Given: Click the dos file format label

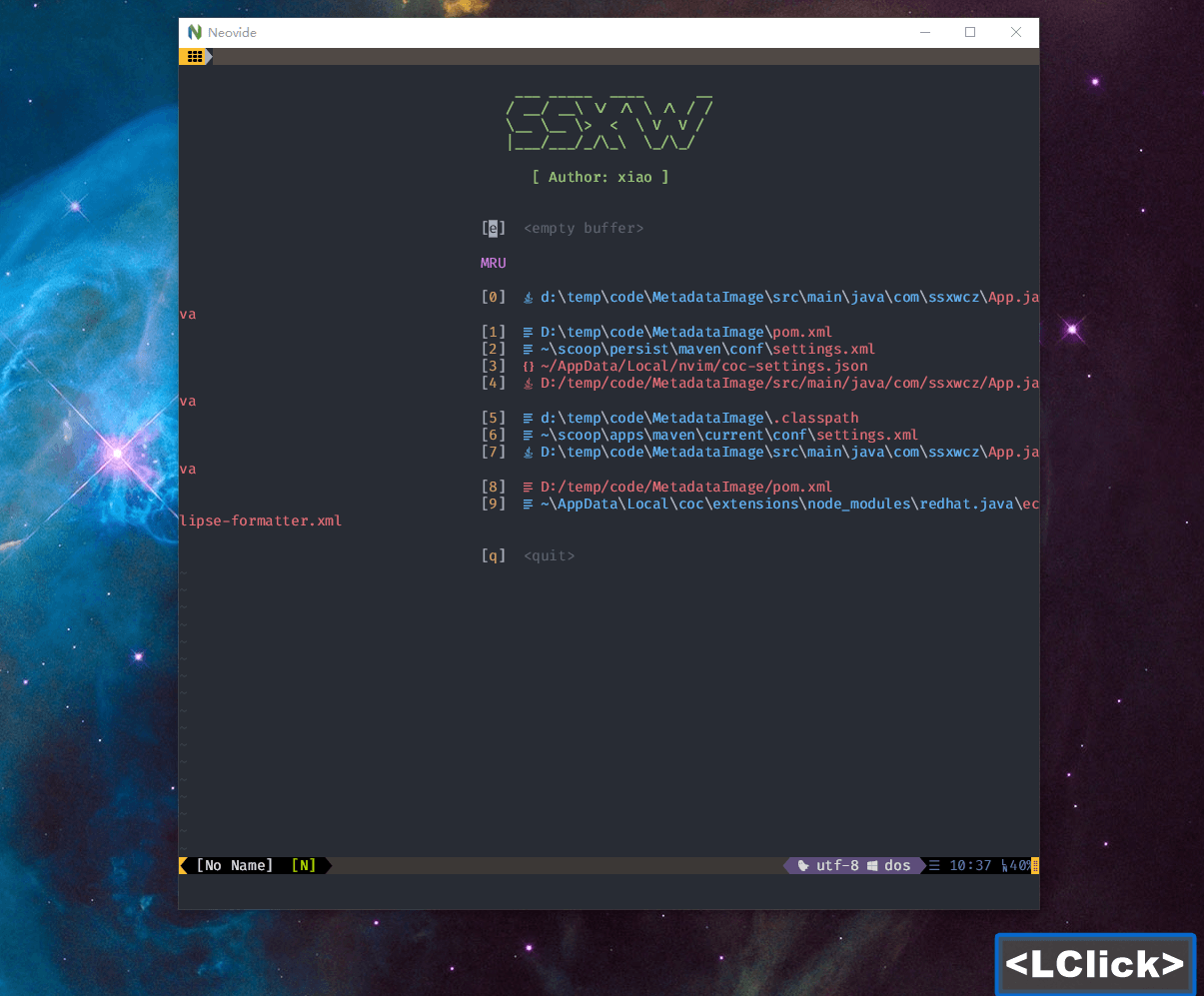Looking at the screenshot, I should (897, 866).
